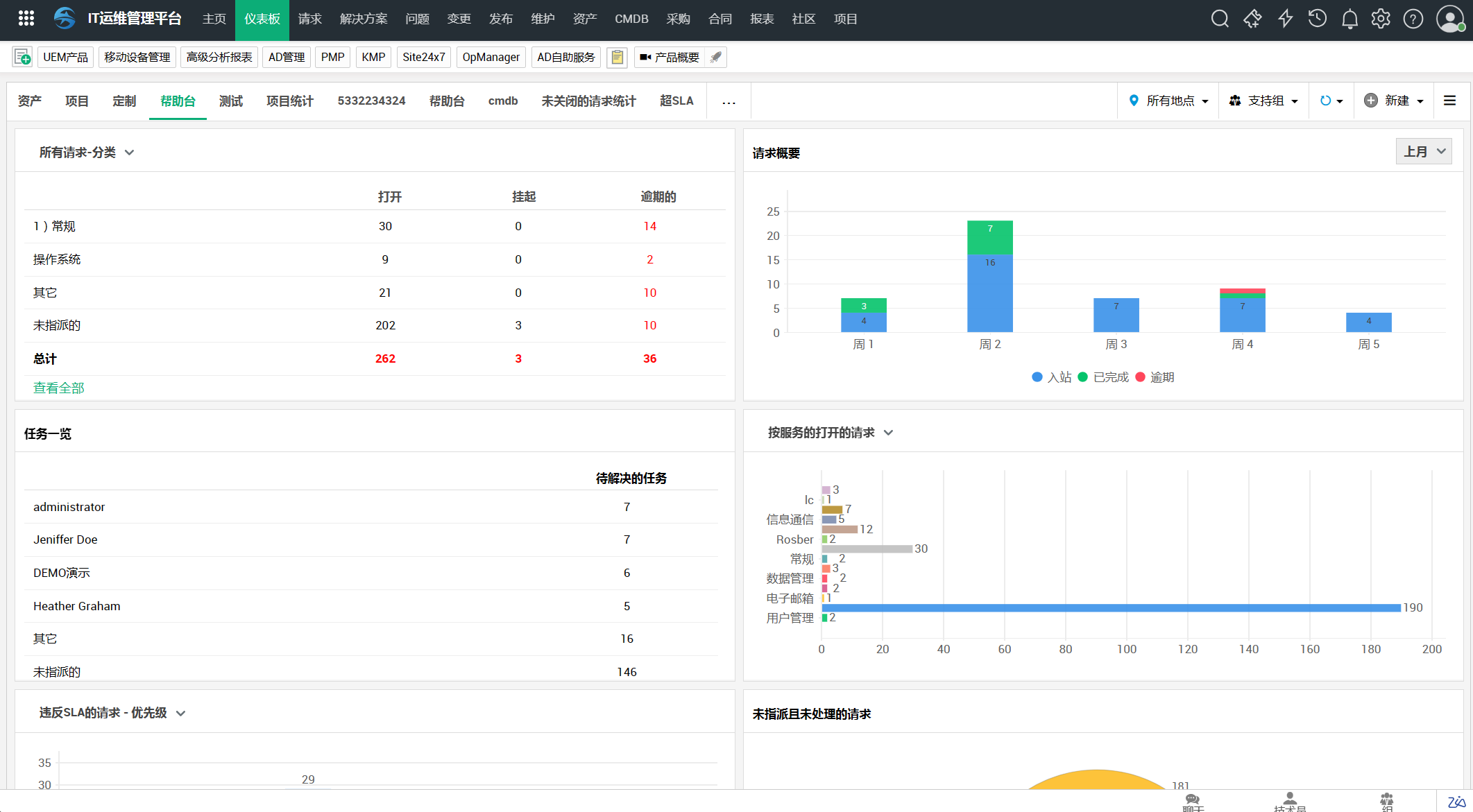The width and height of the screenshot is (1473, 812).
Task: Open the 上月 period dropdown
Action: [x=1424, y=151]
